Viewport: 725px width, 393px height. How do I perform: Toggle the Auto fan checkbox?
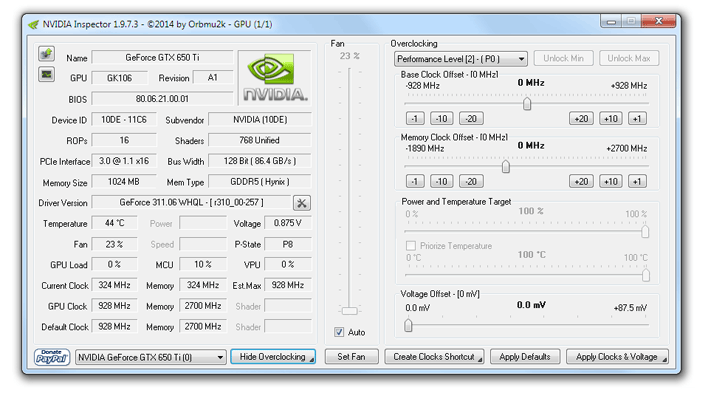[x=339, y=332]
